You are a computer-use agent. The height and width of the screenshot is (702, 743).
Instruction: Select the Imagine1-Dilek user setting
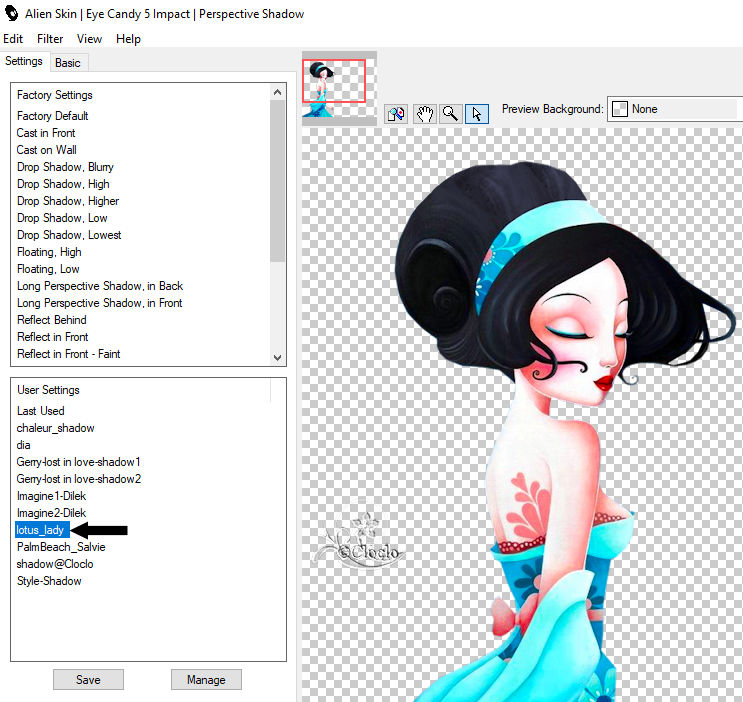coord(52,496)
